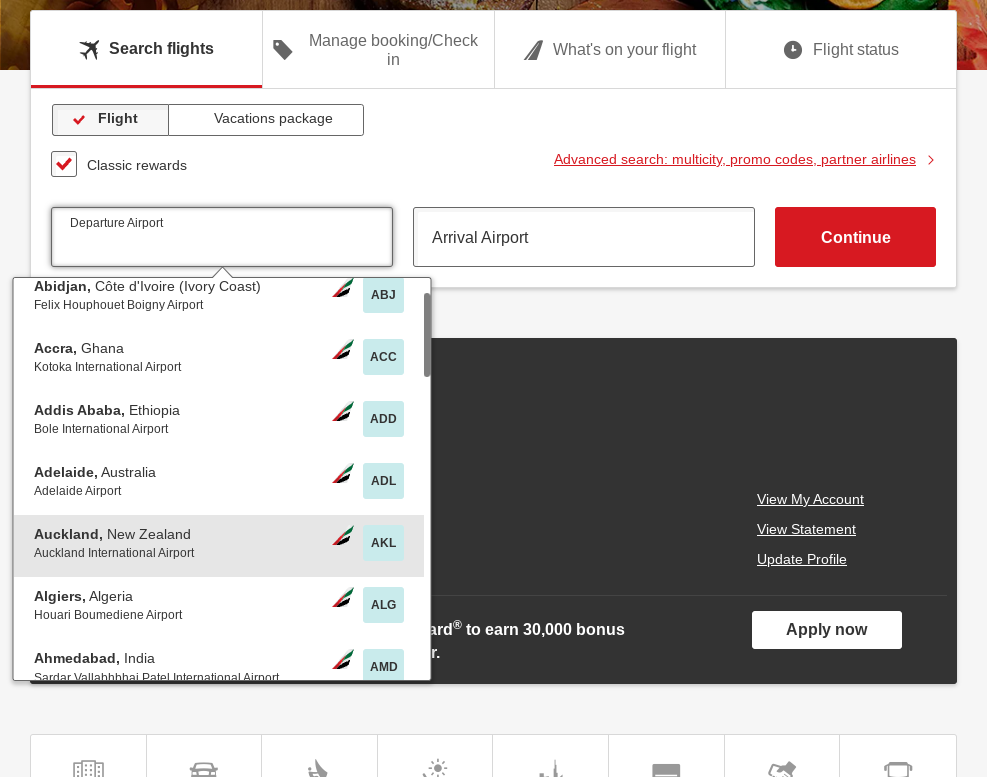The width and height of the screenshot is (987, 777).
Task: Click the hotel building icon in bottom row
Action: [x=89, y=768]
